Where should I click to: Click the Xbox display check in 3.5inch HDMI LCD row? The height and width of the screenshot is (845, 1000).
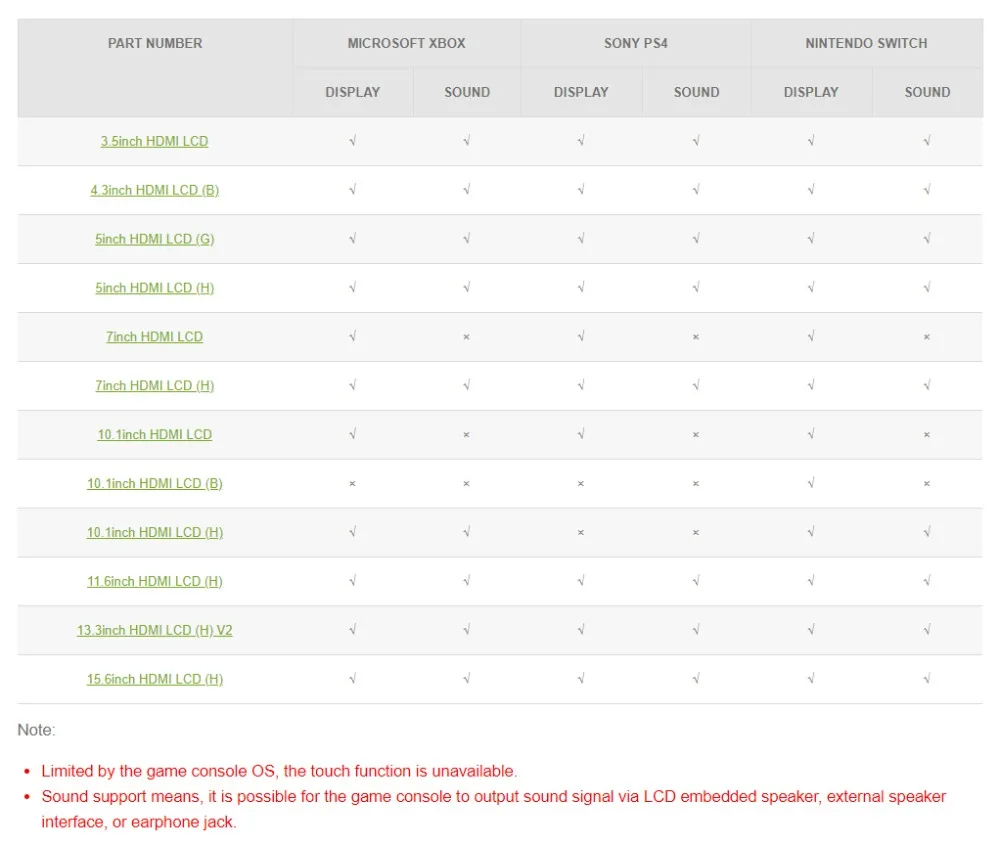click(x=353, y=140)
